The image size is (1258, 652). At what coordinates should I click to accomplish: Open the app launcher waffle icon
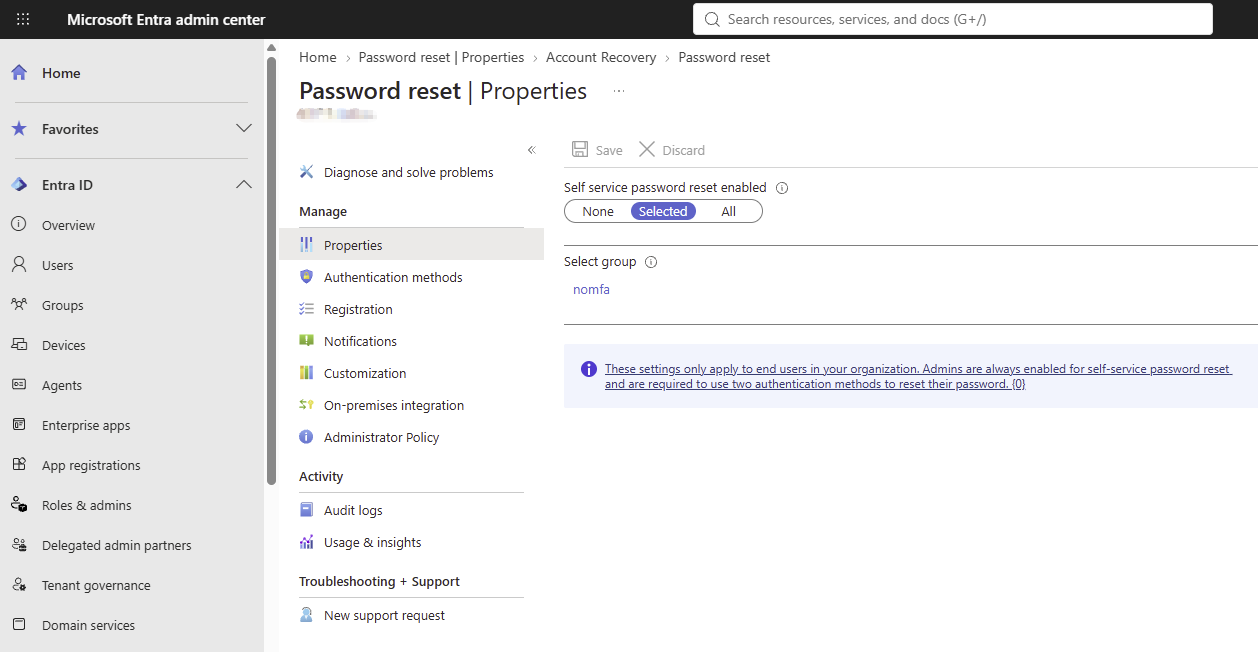pyautogui.click(x=23, y=19)
